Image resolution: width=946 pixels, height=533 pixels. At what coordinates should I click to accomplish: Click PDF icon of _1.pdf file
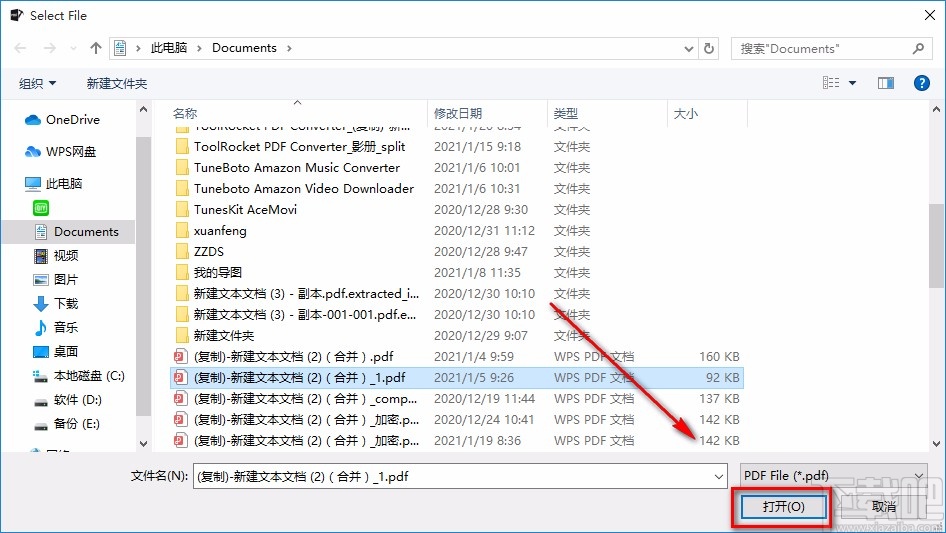pos(180,378)
